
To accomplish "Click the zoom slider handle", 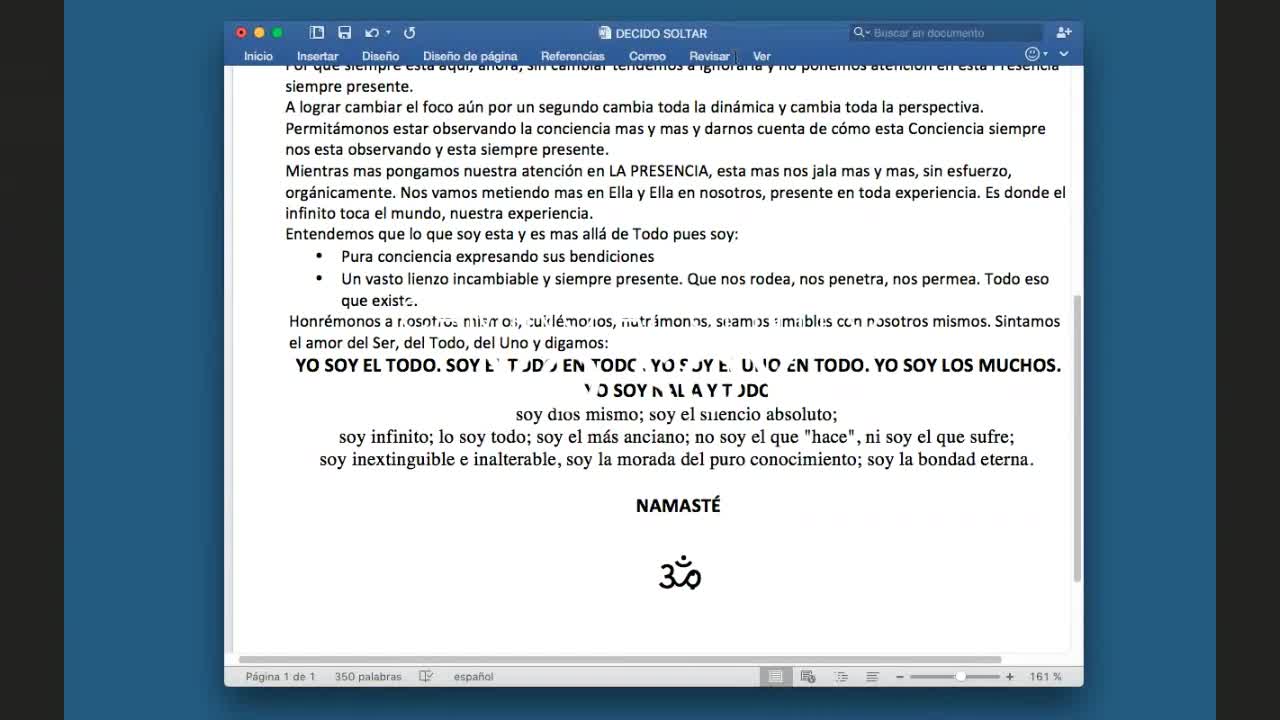I will click(960, 677).
